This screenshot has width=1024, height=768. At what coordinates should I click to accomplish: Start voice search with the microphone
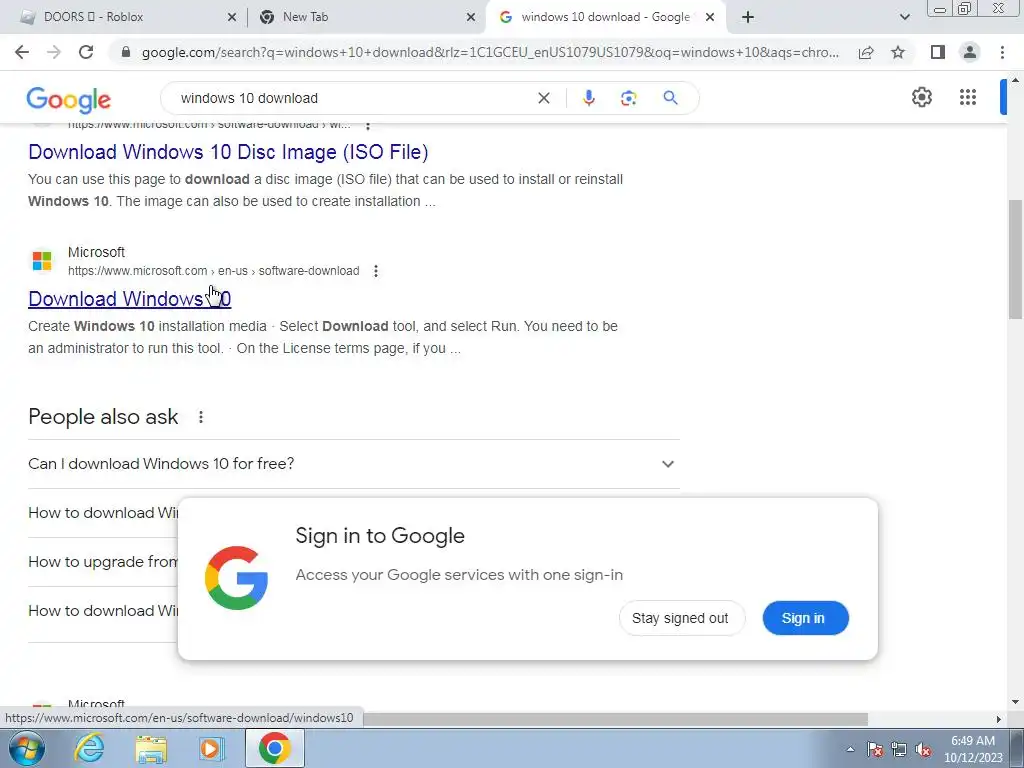(x=588, y=98)
